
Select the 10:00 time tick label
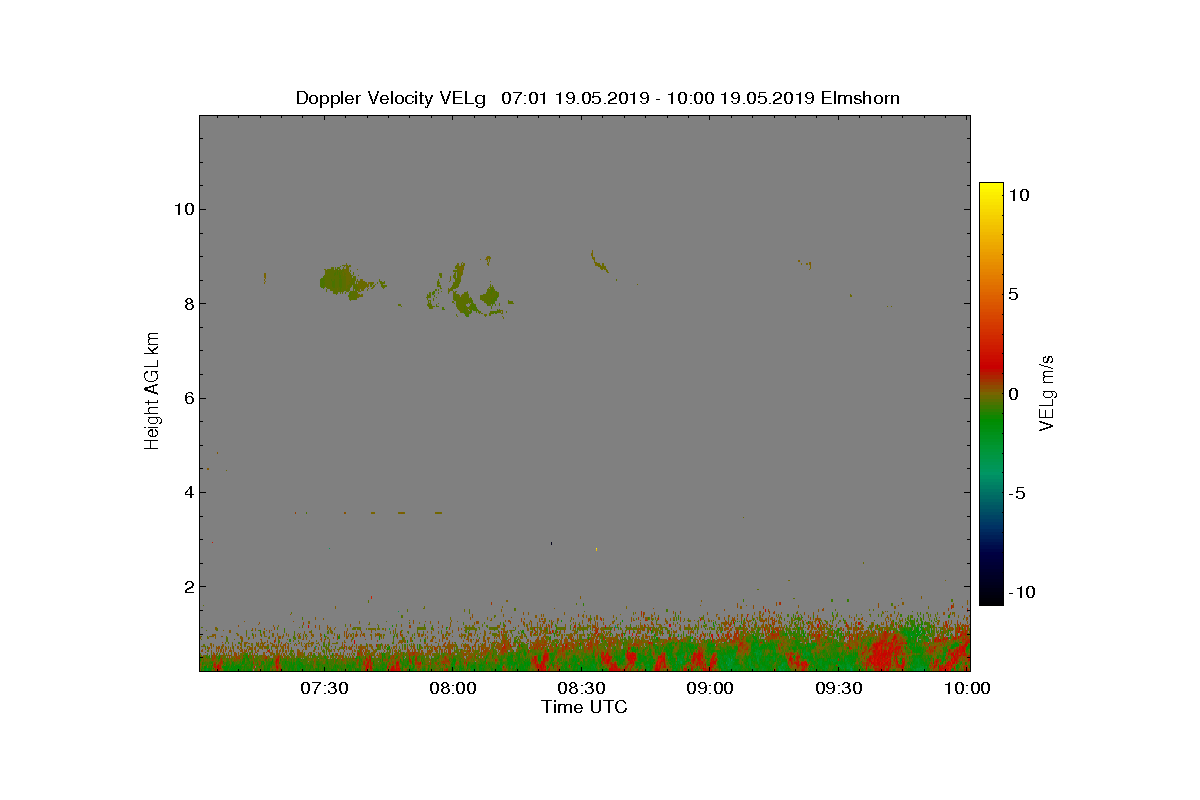[968, 688]
